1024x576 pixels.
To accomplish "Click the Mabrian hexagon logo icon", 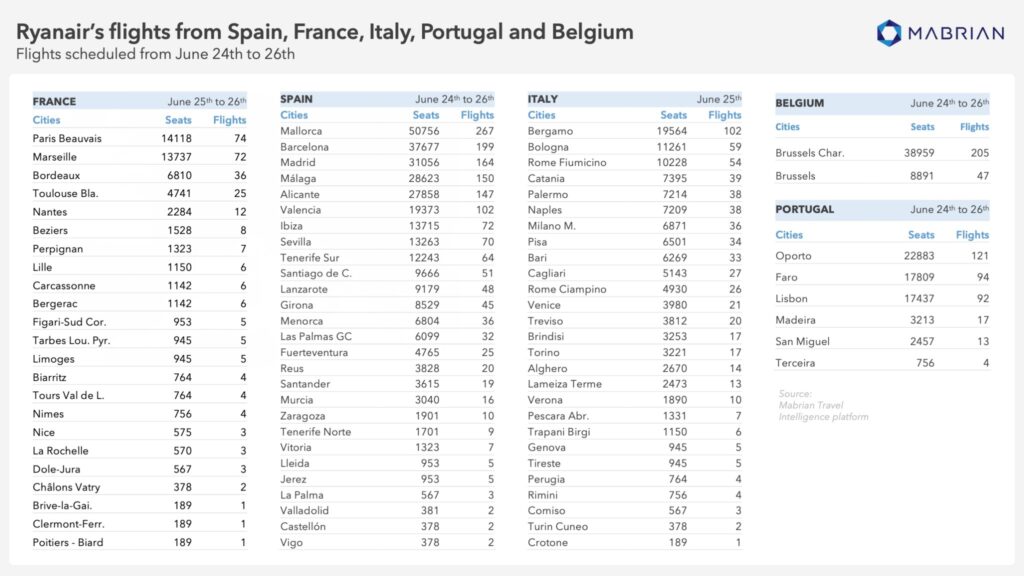I will (888, 33).
